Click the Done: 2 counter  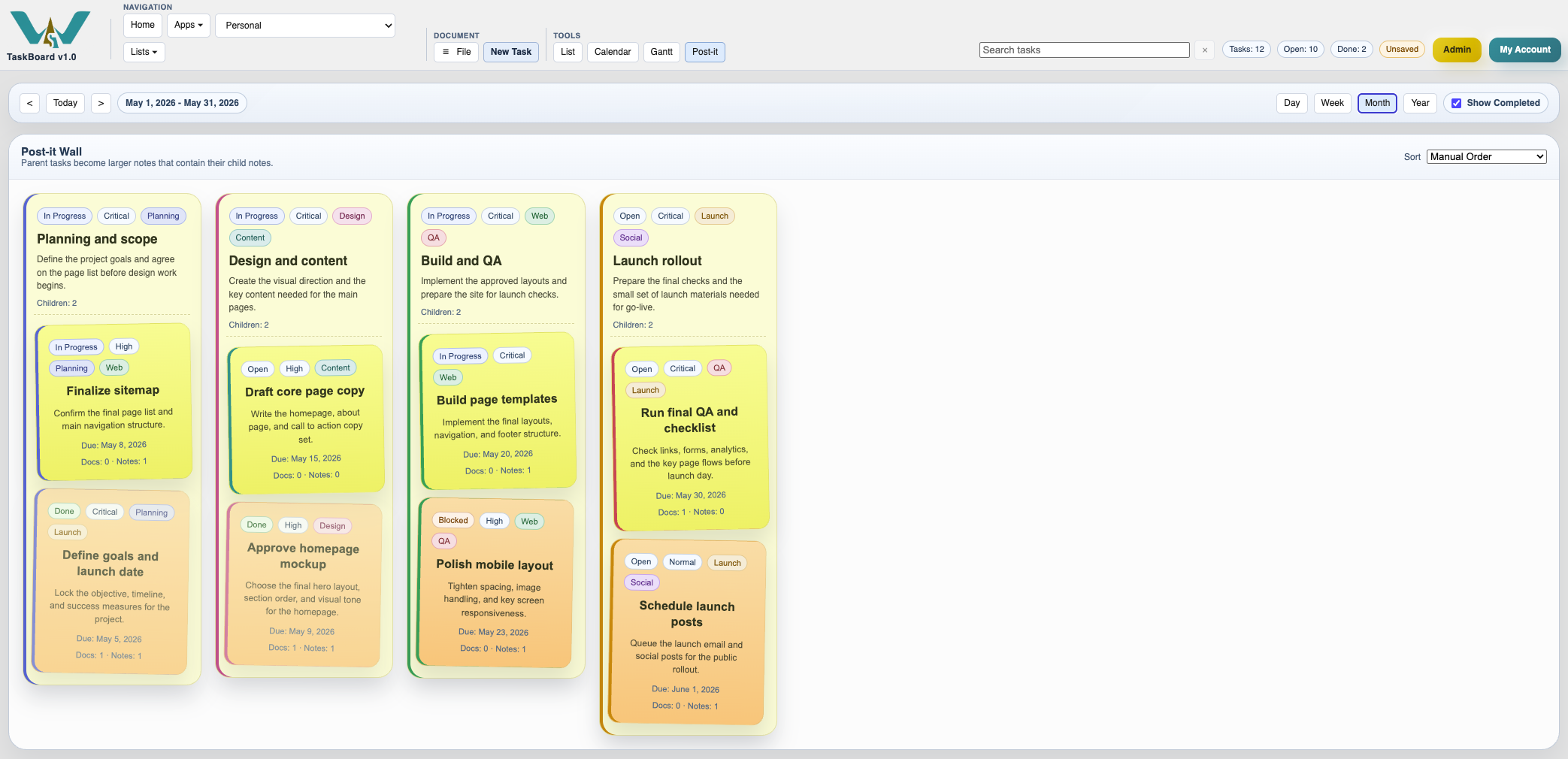tap(1352, 50)
